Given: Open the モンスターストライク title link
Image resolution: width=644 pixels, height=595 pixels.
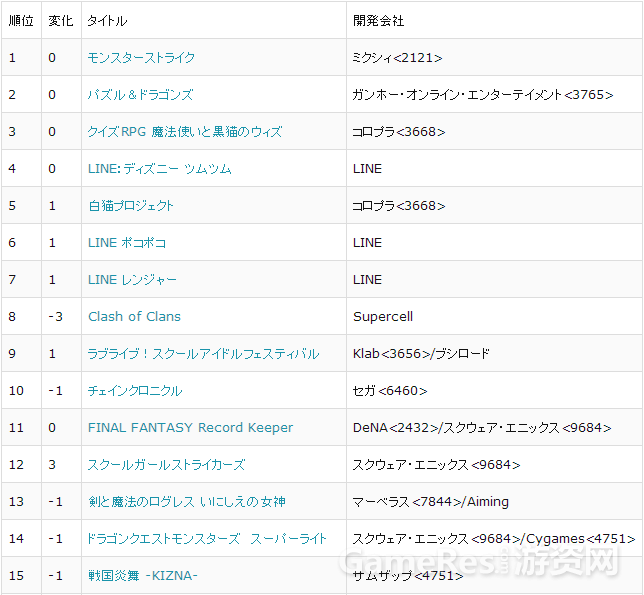Looking at the screenshot, I should pyautogui.click(x=141, y=57).
